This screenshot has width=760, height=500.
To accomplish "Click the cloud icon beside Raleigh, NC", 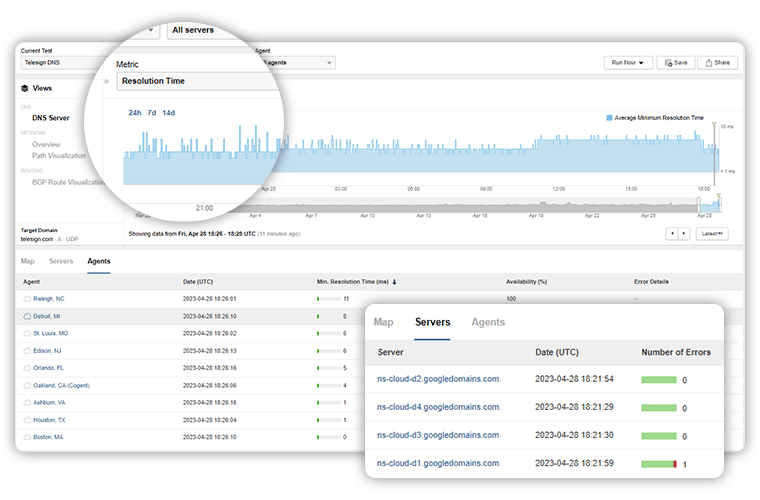I will (x=27, y=299).
